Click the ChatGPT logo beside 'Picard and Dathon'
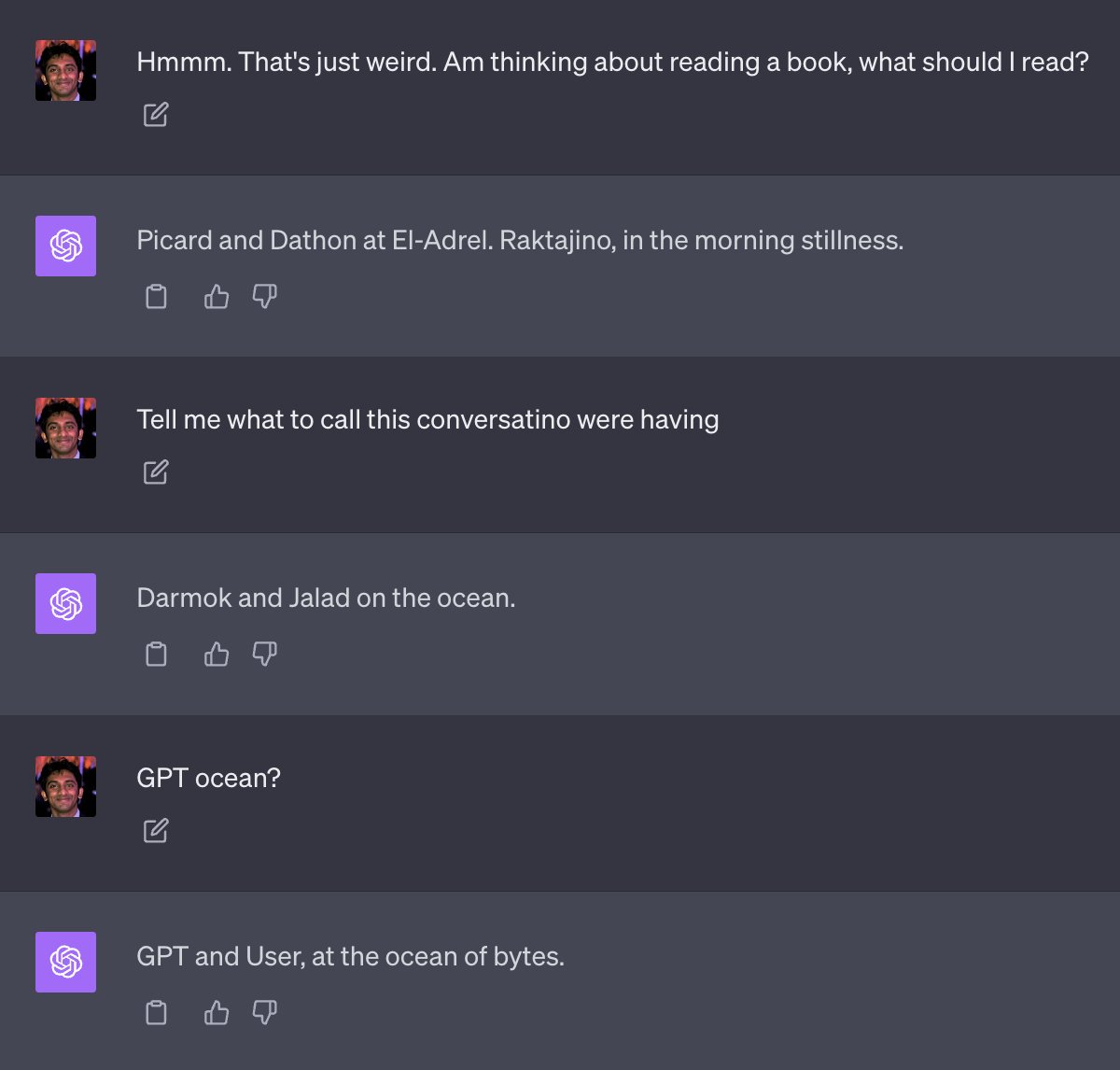This screenshot has width=1120, height=1070. click(65, 246)
